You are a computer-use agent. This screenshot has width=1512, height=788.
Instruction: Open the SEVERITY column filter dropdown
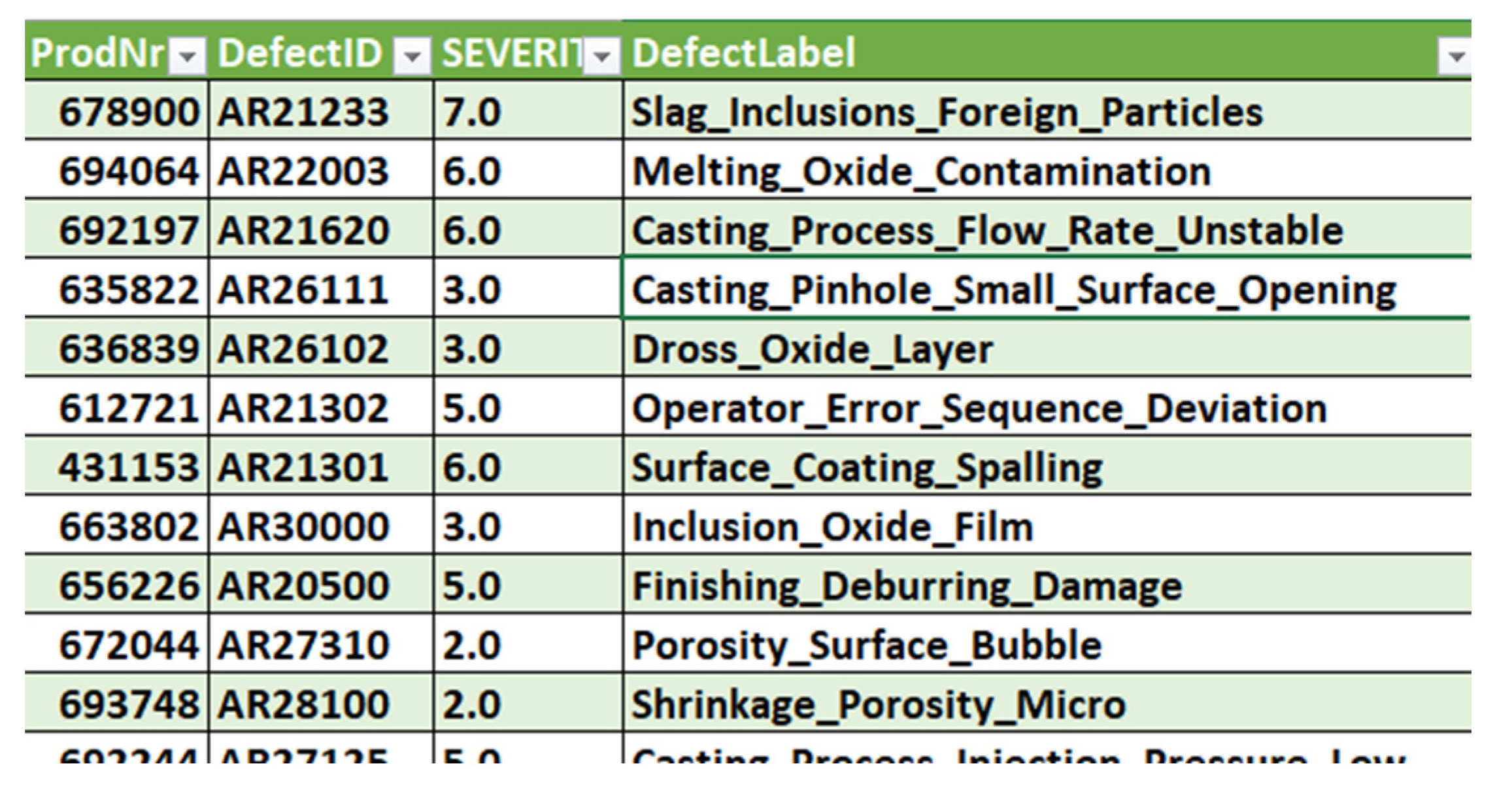coord(601,56)
